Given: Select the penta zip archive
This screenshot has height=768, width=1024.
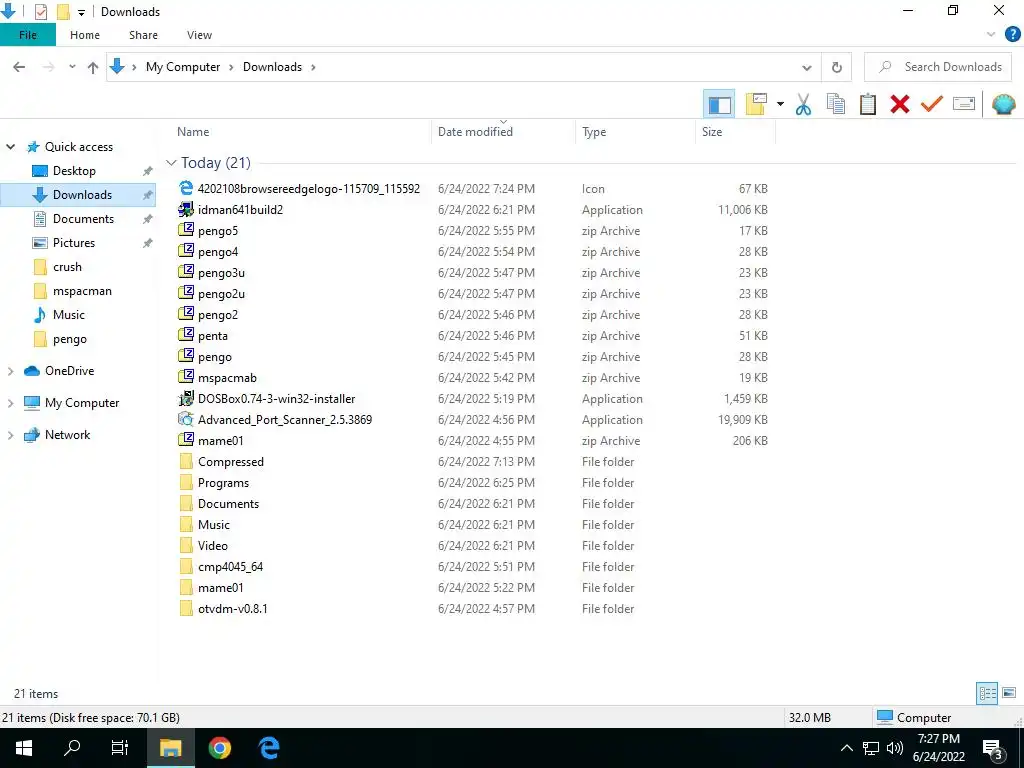Looking at the screenshot, I should [x=212, y=336].
